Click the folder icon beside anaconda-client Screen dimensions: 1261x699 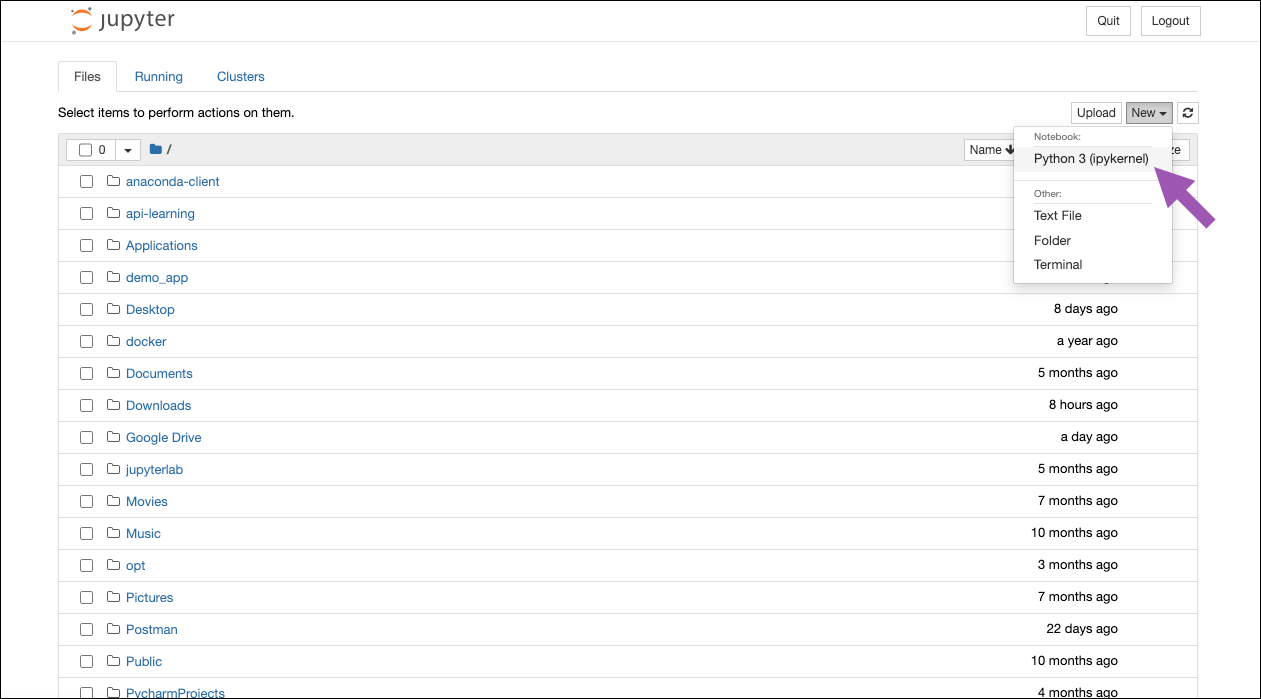[x=113, y=181]
